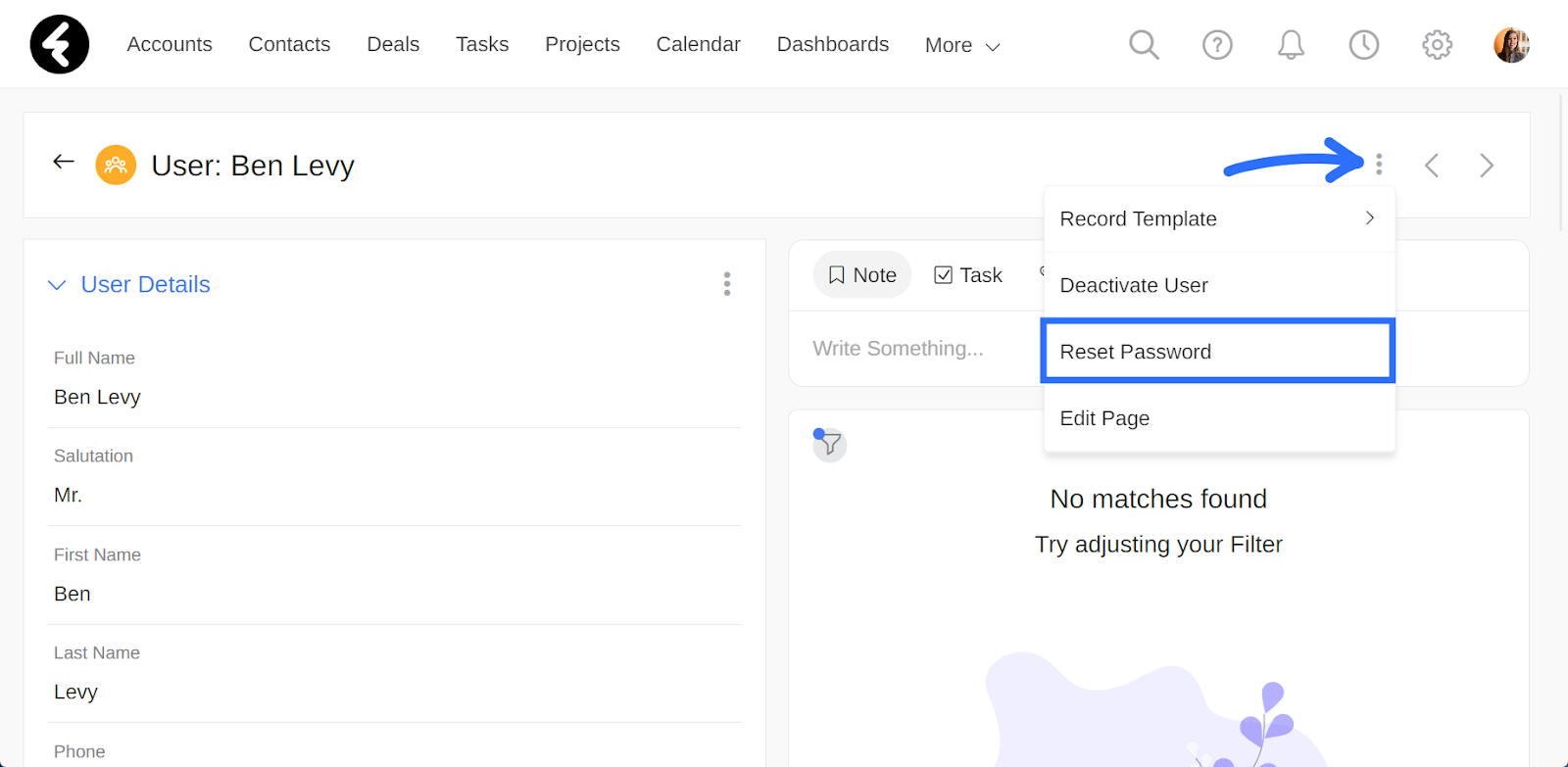Go back using the left arrow
The width and height of the screenshot is (1568, 767).
tap(64, 162)
